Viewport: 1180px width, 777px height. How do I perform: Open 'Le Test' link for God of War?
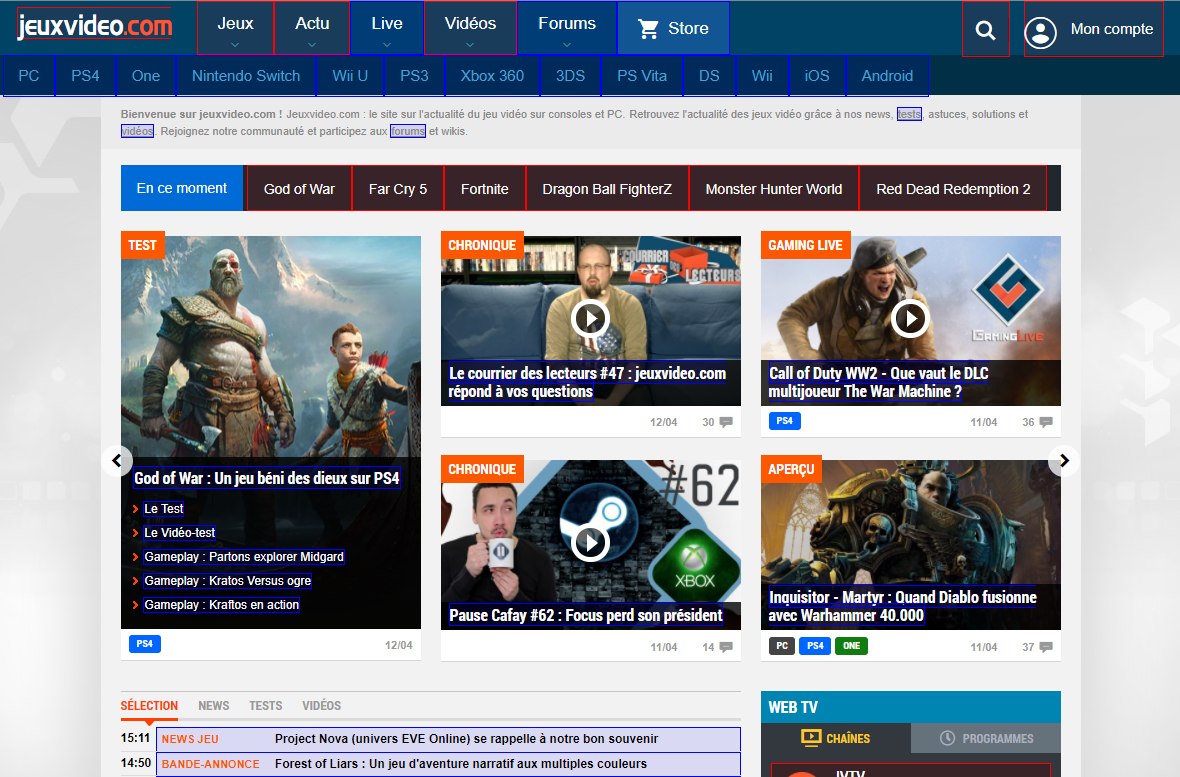click(163, 509)
